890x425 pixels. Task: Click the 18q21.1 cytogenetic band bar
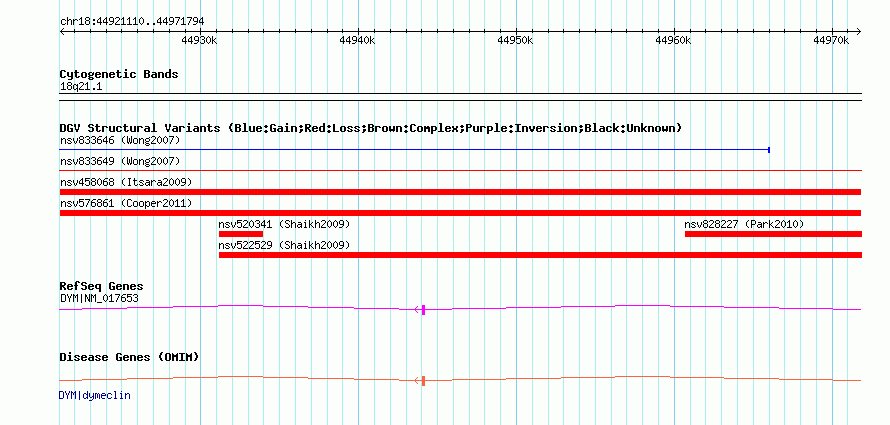(460, 97)
